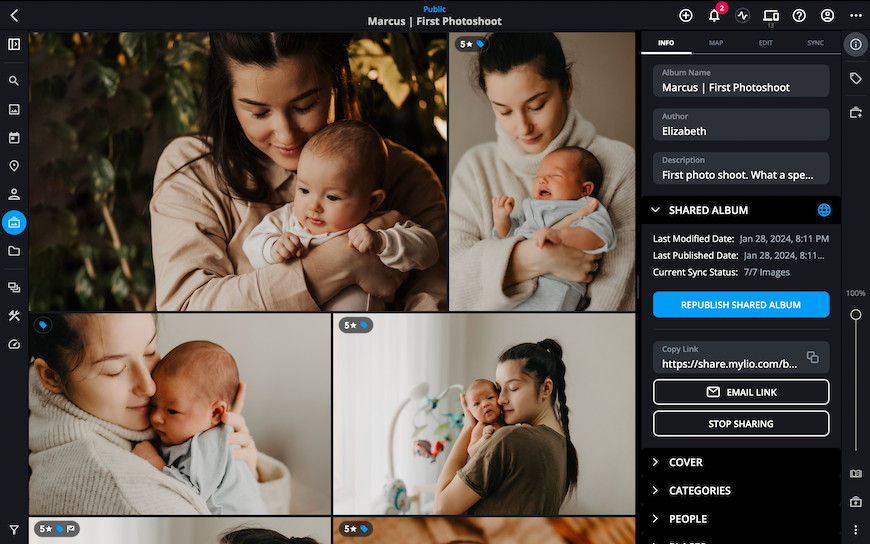870x544 pixels.
Task: Click Republish Shared Album button
Action: (x=741, y=305)
